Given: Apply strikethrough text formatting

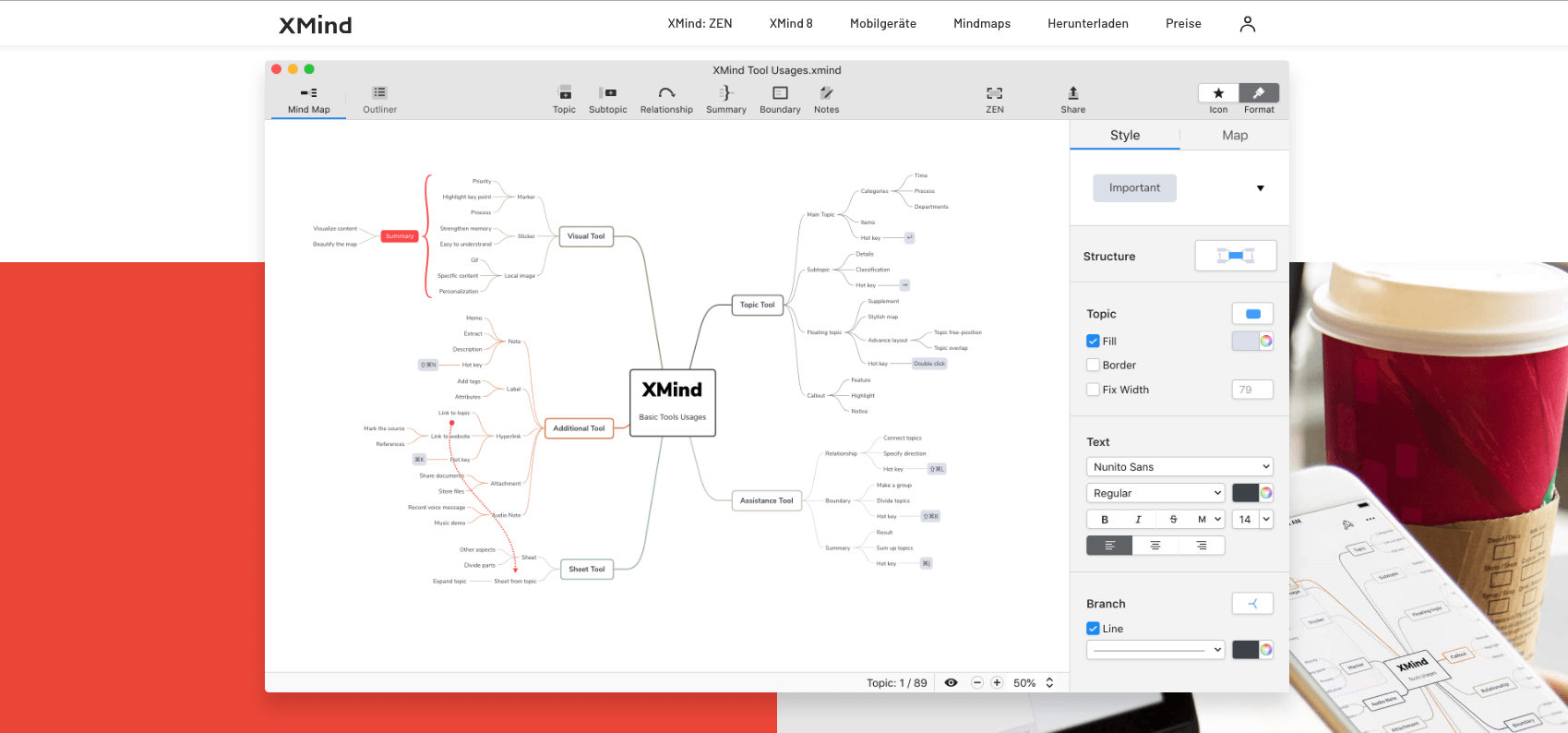Looking at the screenshot, I should click(1173, 520).
